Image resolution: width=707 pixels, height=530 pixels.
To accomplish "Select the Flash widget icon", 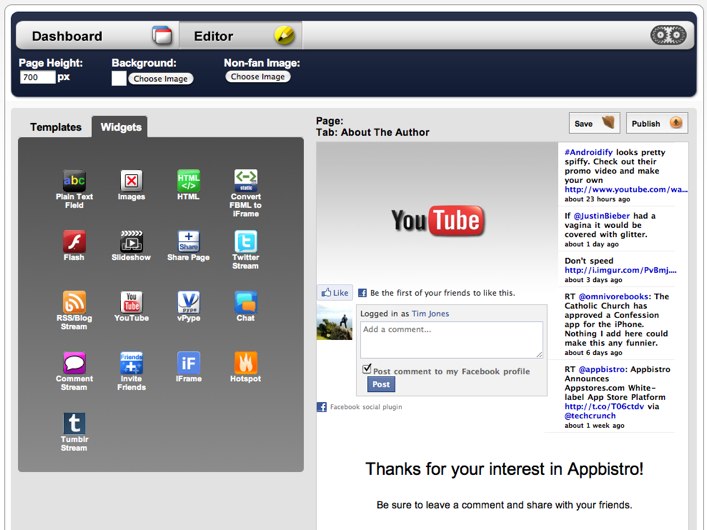I will [x=74, y=241].
